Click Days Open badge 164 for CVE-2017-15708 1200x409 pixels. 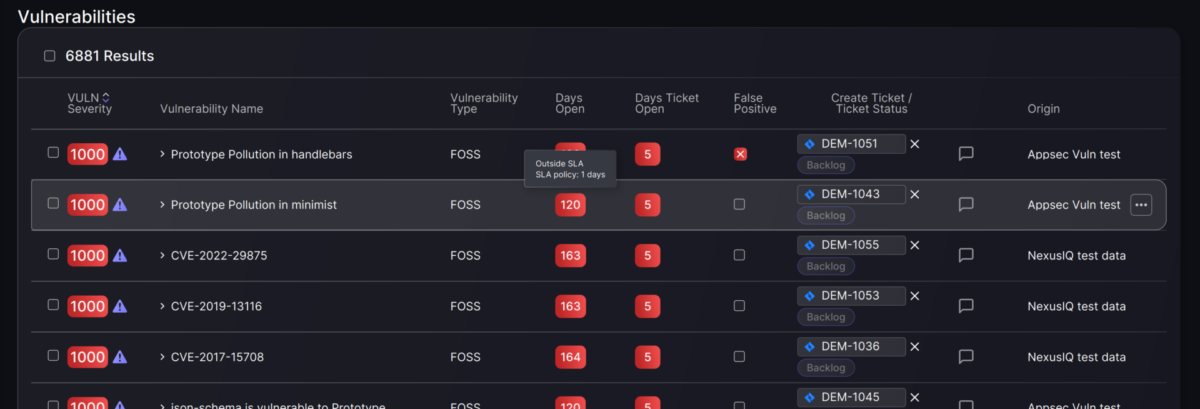[x=571, y=357]
